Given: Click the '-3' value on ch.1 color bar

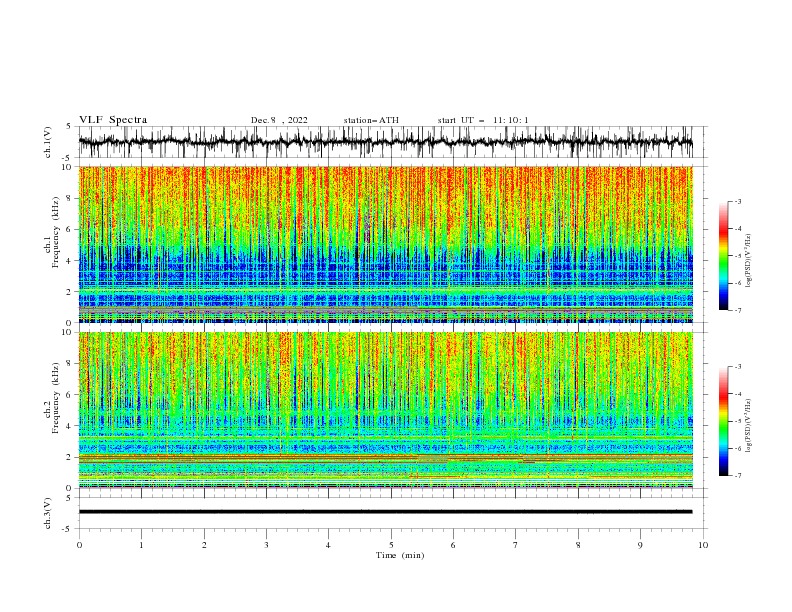Looking at the screenshot, I should click(737, 201).
